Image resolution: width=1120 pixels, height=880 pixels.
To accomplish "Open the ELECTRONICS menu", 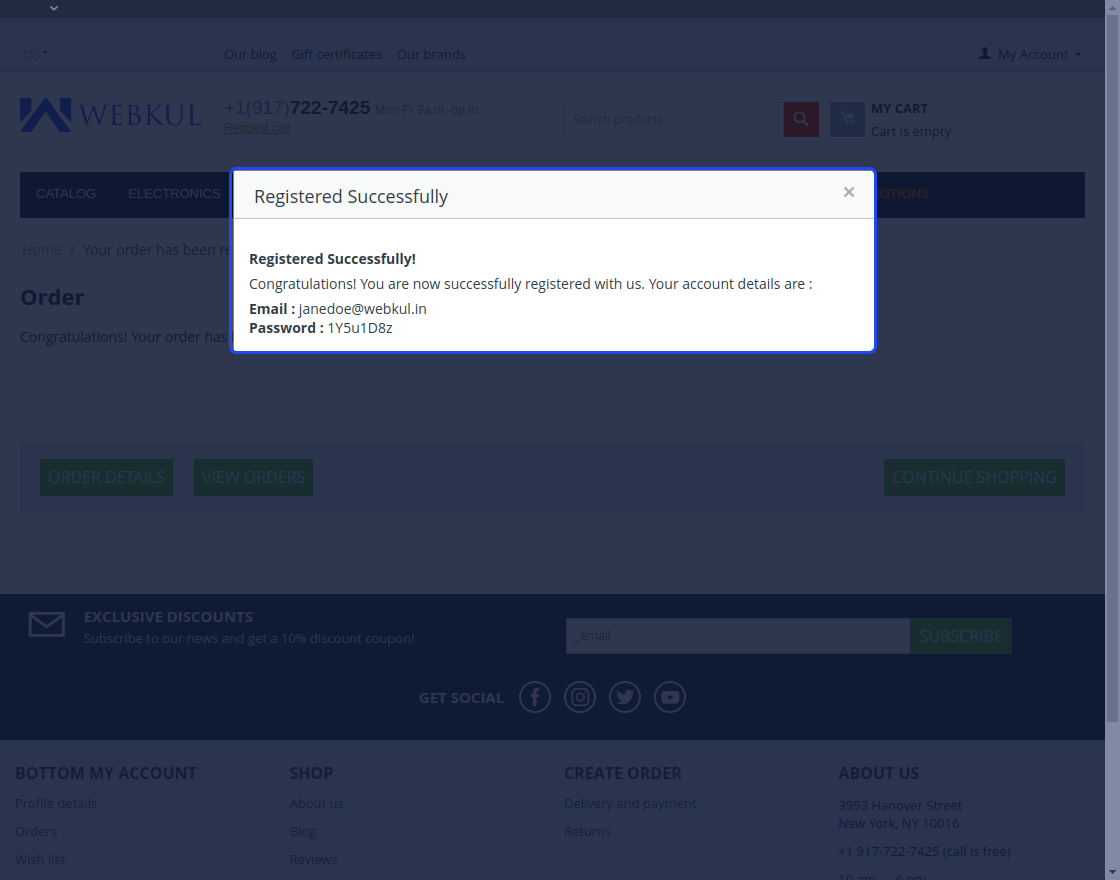I will [x=174, y=194].
